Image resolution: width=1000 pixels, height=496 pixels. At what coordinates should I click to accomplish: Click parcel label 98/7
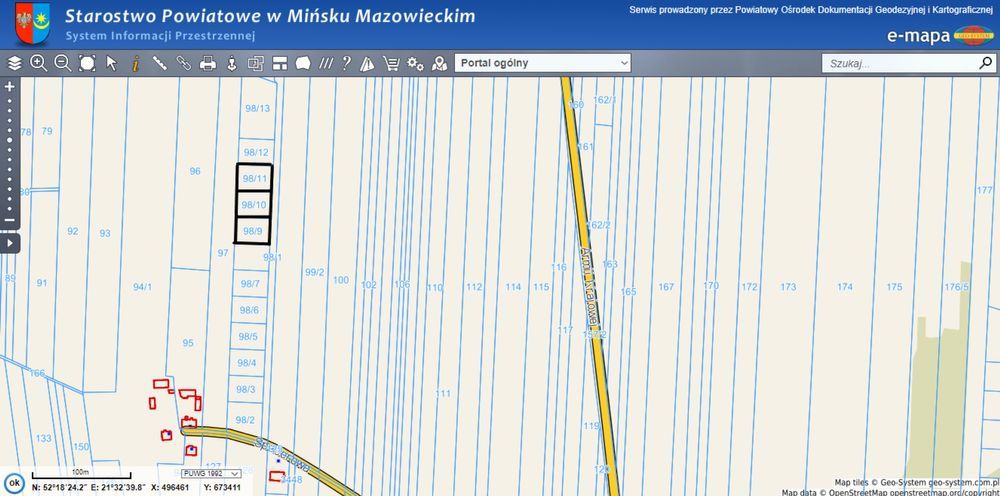(250, 284)
